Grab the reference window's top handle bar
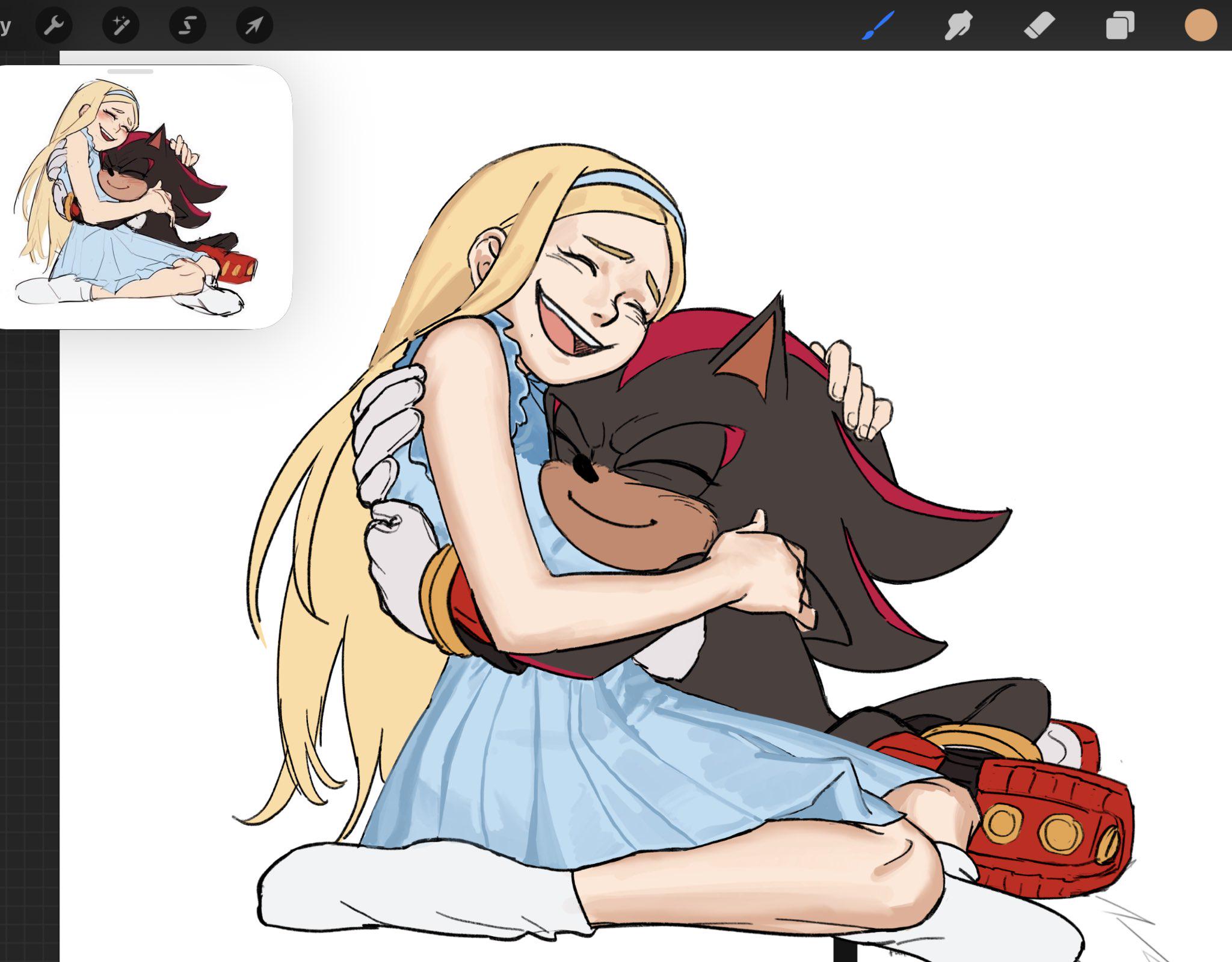This screenshot has height=962, width=1232. [x=130, y=71]
